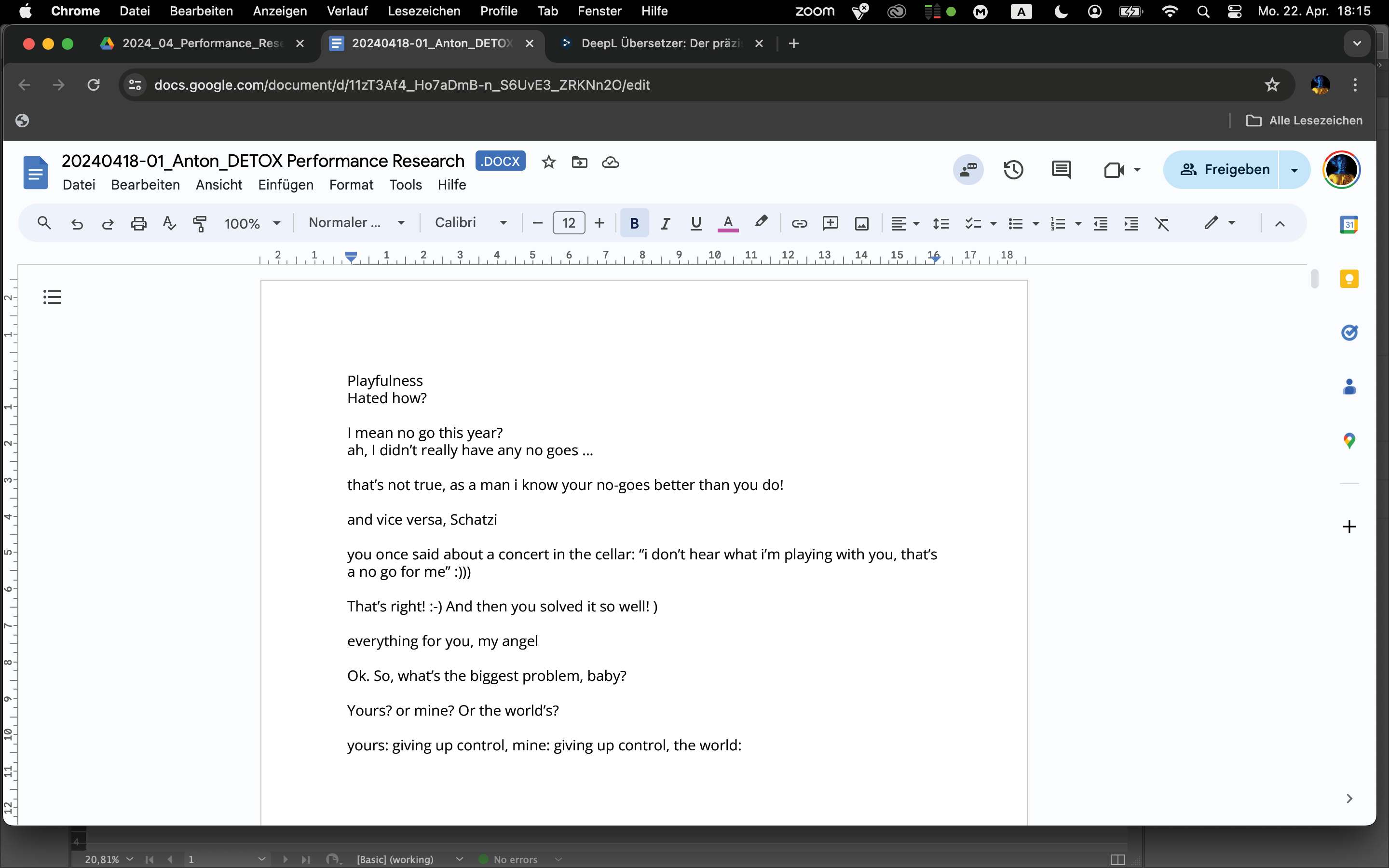Screen dimensions: 1389x868
Task: Toggle bold formatting button
Action: pos(634,223)
